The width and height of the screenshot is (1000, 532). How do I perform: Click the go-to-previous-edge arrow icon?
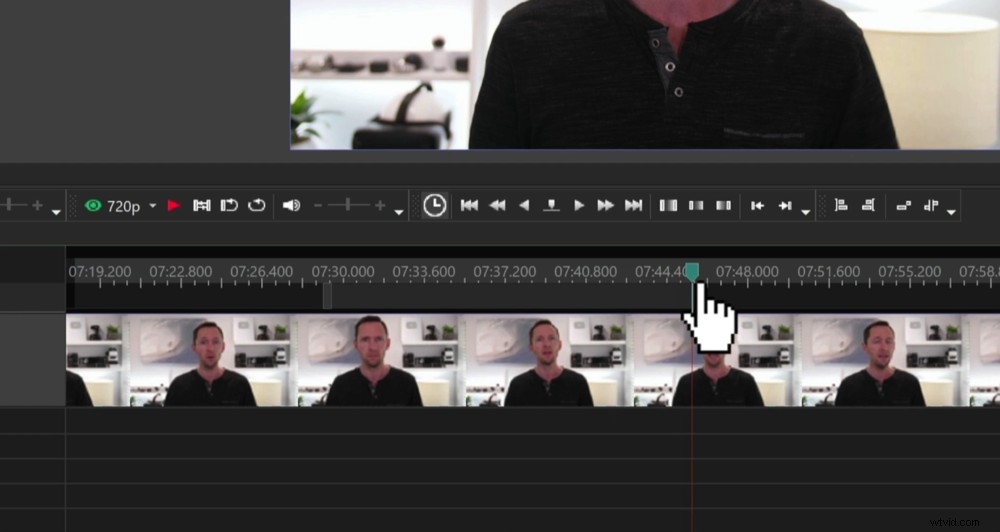(x=757, y=205)
